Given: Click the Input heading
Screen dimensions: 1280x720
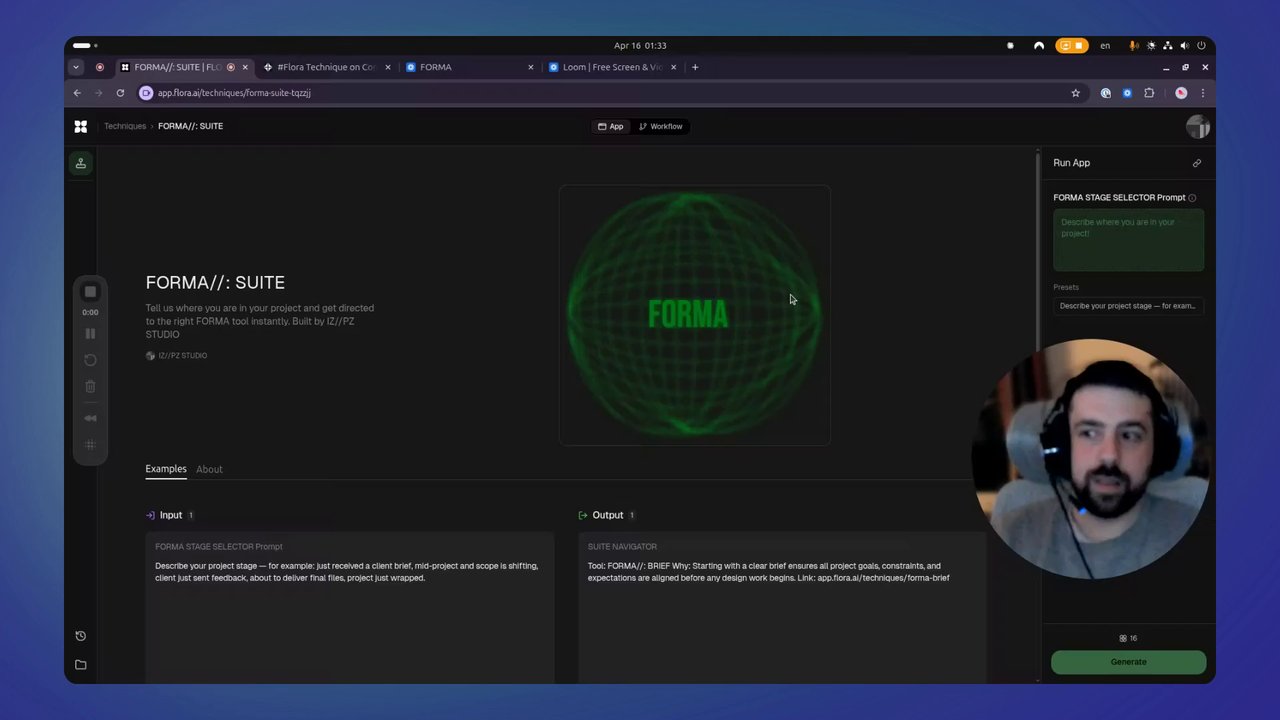Looking at the screenshot, I should [171, 515].
